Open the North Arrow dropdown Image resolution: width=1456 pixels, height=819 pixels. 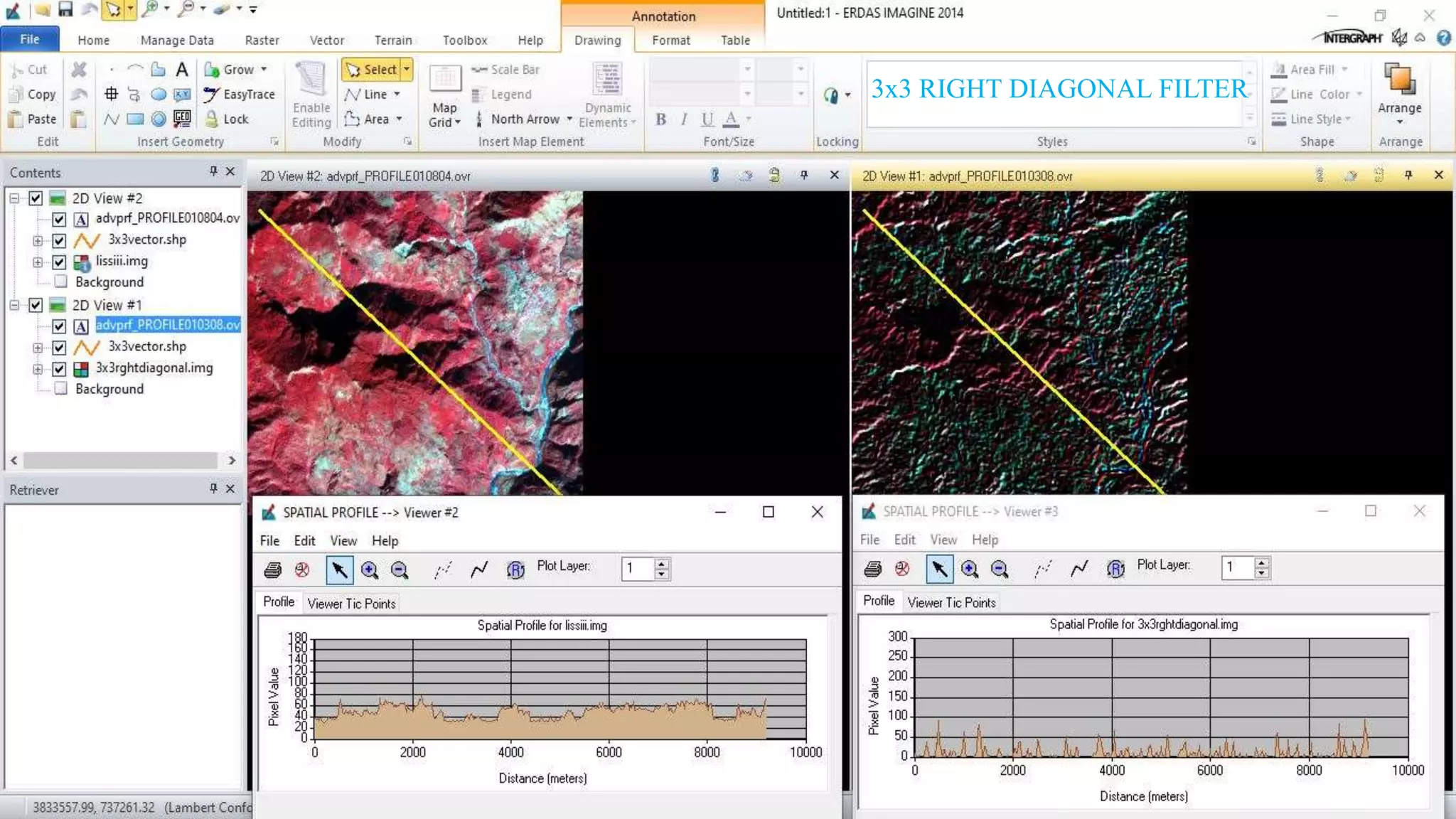coord(569,119)
